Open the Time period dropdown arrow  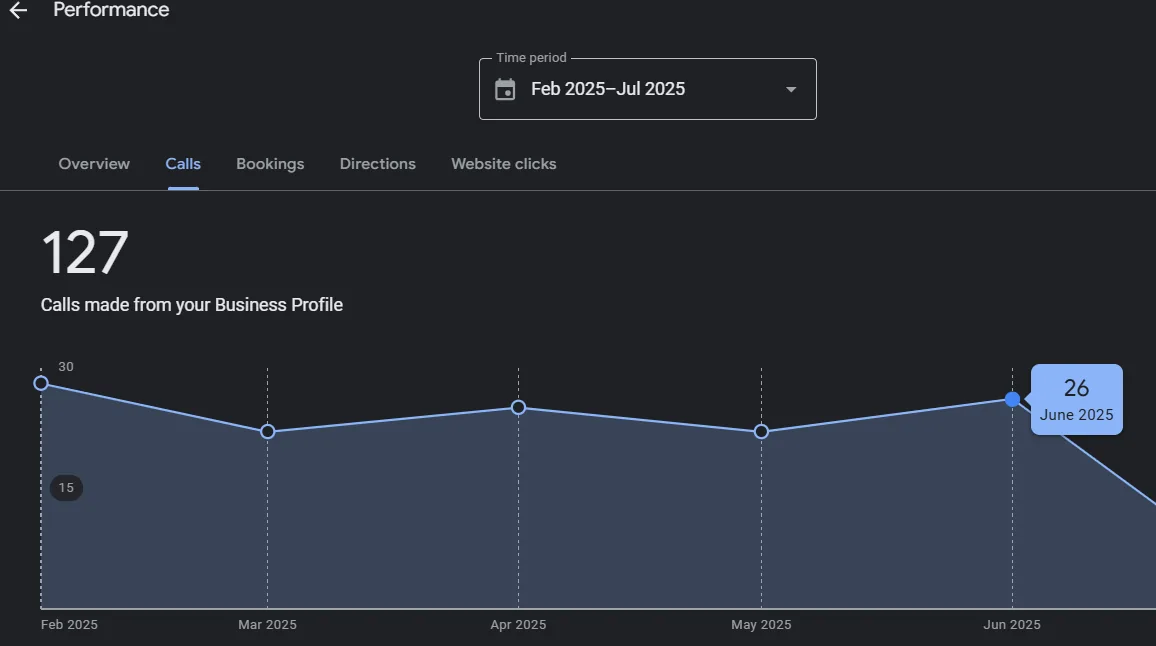pos(791,89)
